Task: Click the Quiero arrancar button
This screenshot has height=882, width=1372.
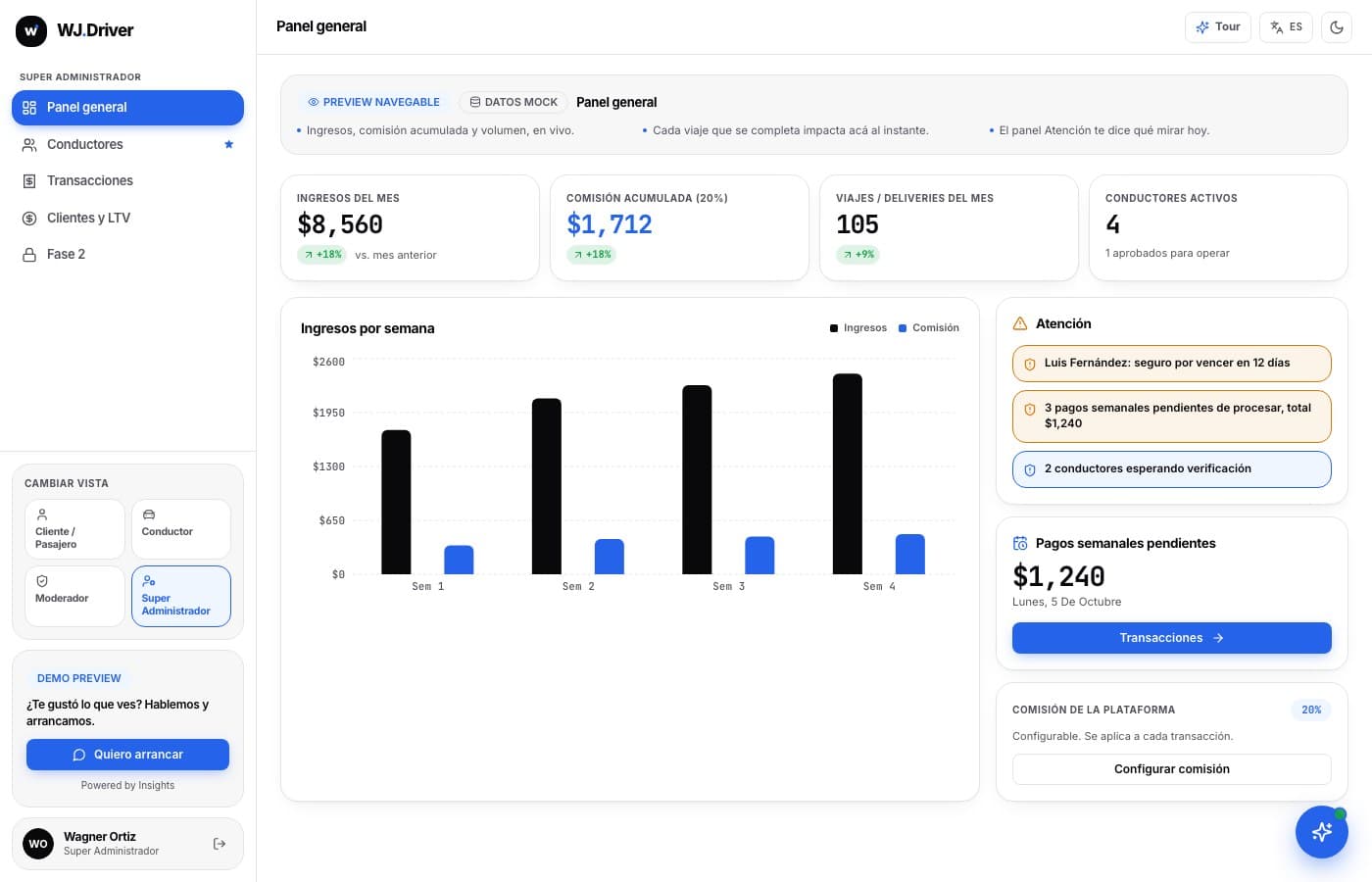Action: [127, 755]
